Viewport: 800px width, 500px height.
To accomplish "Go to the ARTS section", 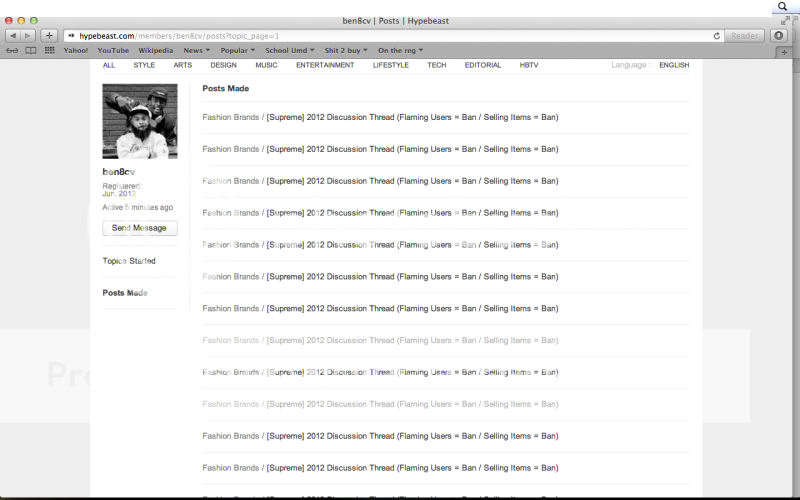I will coord(182,65).
